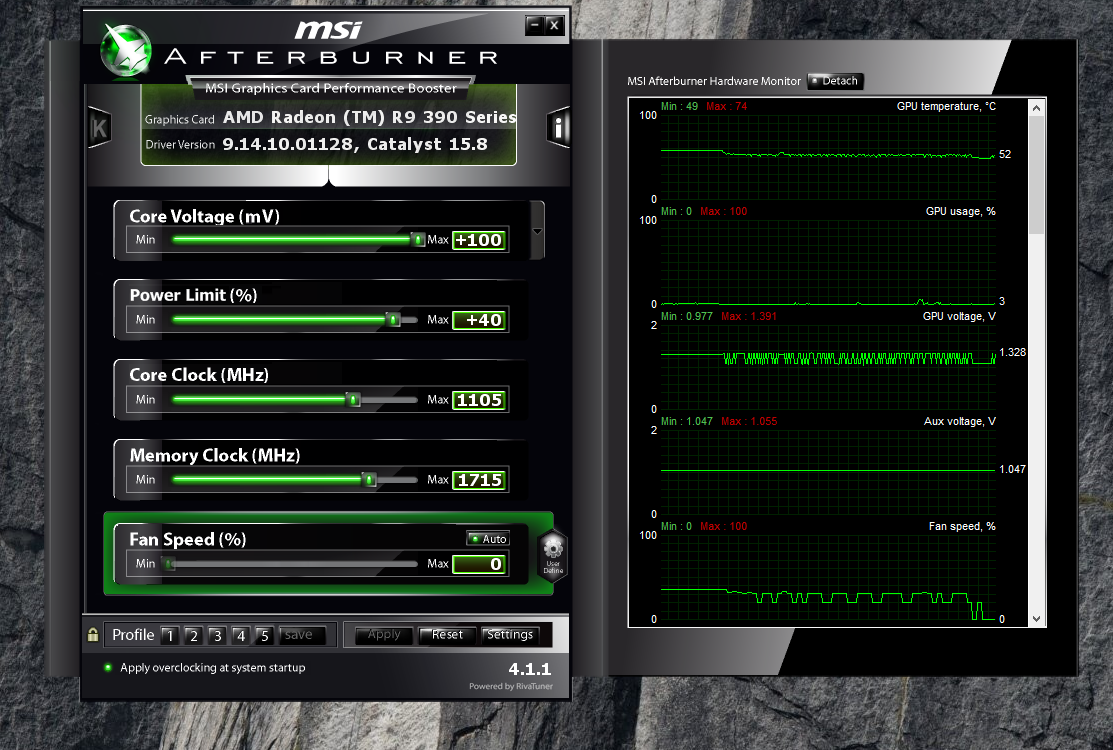This screenshot has width=1113, height=750.
Task: Click the Aux voltage graph label
Action: (x=960, y=421)
